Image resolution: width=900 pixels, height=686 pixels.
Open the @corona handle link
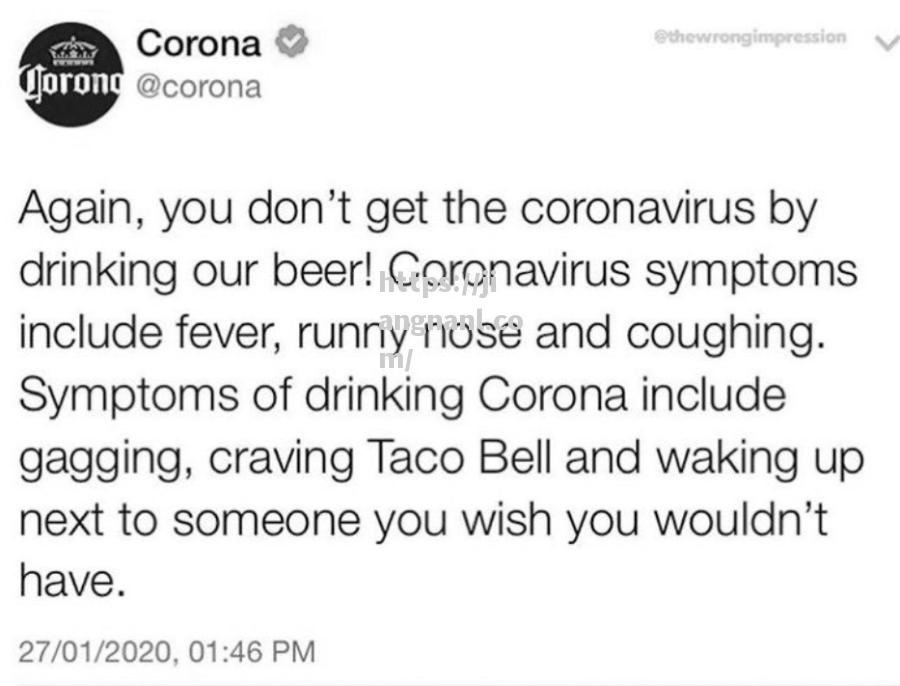click(x=199, y=87)
